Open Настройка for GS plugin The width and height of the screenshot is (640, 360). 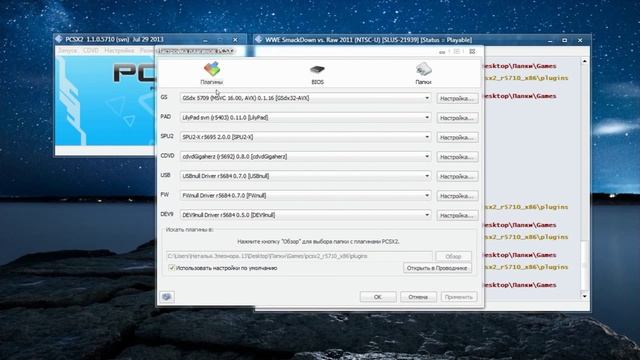pos(457,98)
